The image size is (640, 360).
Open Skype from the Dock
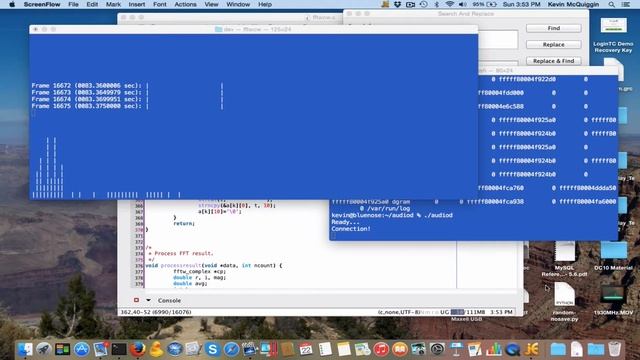[x=212, y=349]
